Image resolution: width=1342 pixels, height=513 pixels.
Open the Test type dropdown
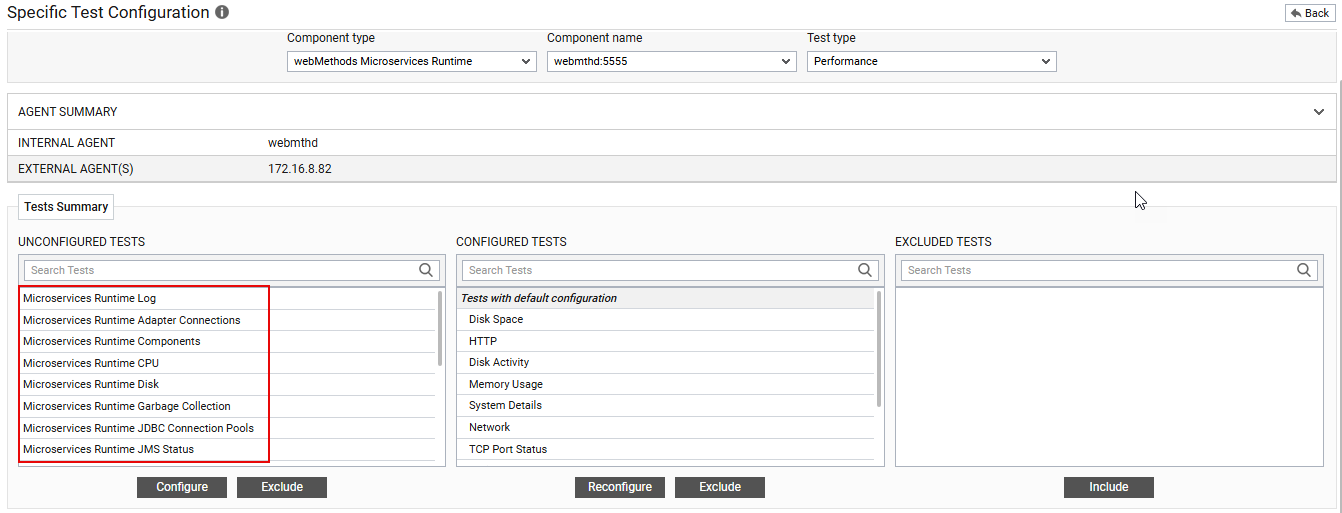point(931,62)
